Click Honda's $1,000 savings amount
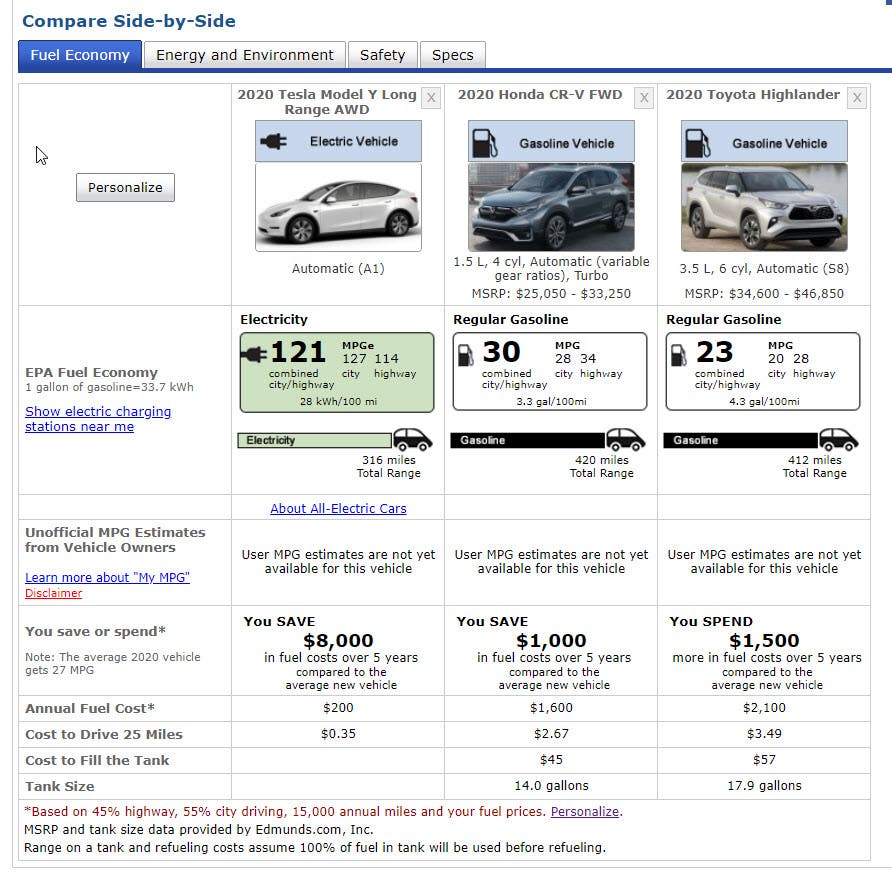This screenshot has height=879, width=892. 551,641
